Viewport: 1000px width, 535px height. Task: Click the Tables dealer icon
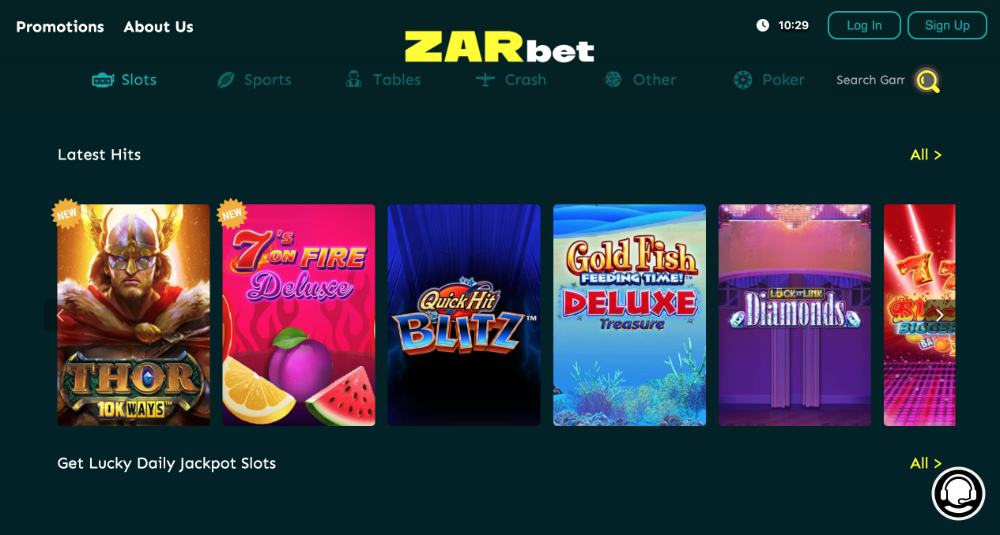click(353, 80)
